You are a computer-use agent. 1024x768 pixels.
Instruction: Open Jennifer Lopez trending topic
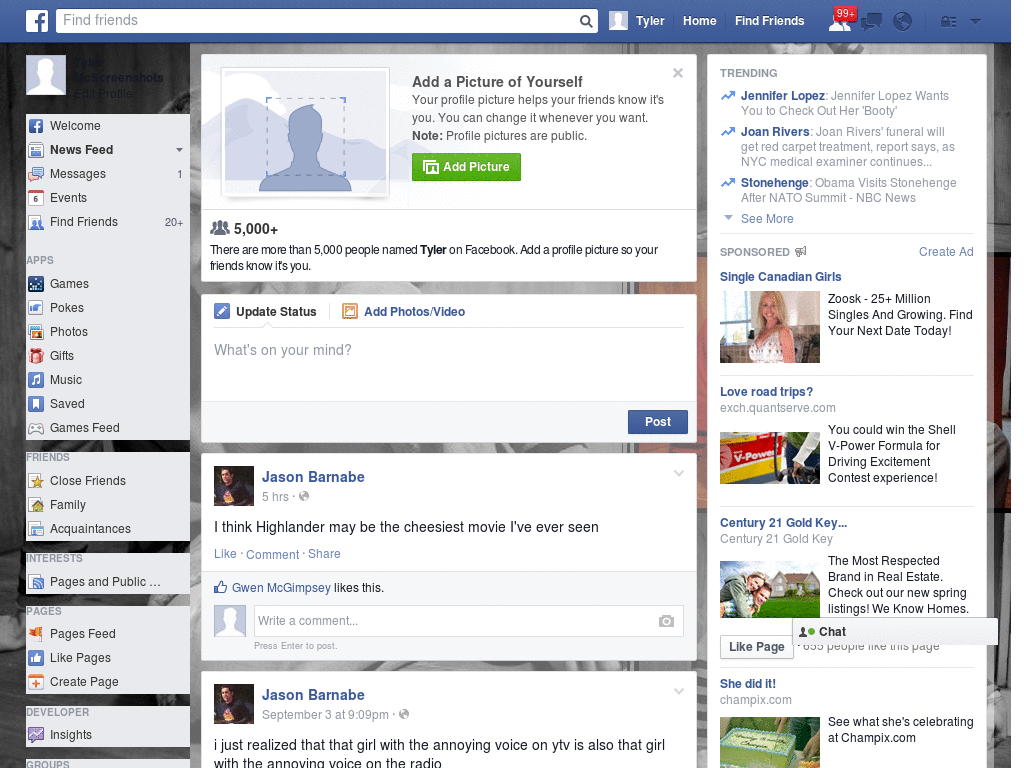pos(782,96)
